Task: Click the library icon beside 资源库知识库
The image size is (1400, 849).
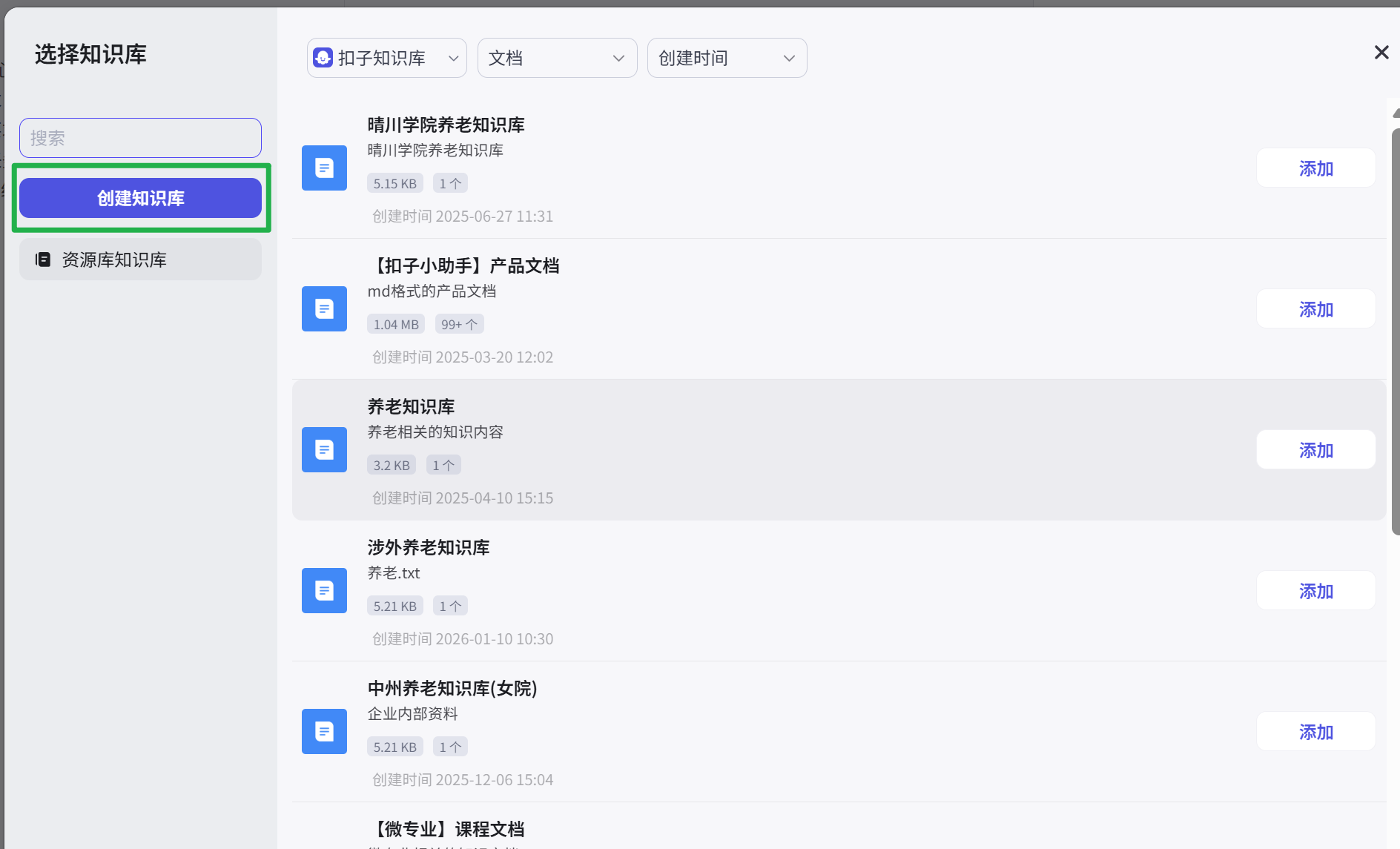Action: 42,260
